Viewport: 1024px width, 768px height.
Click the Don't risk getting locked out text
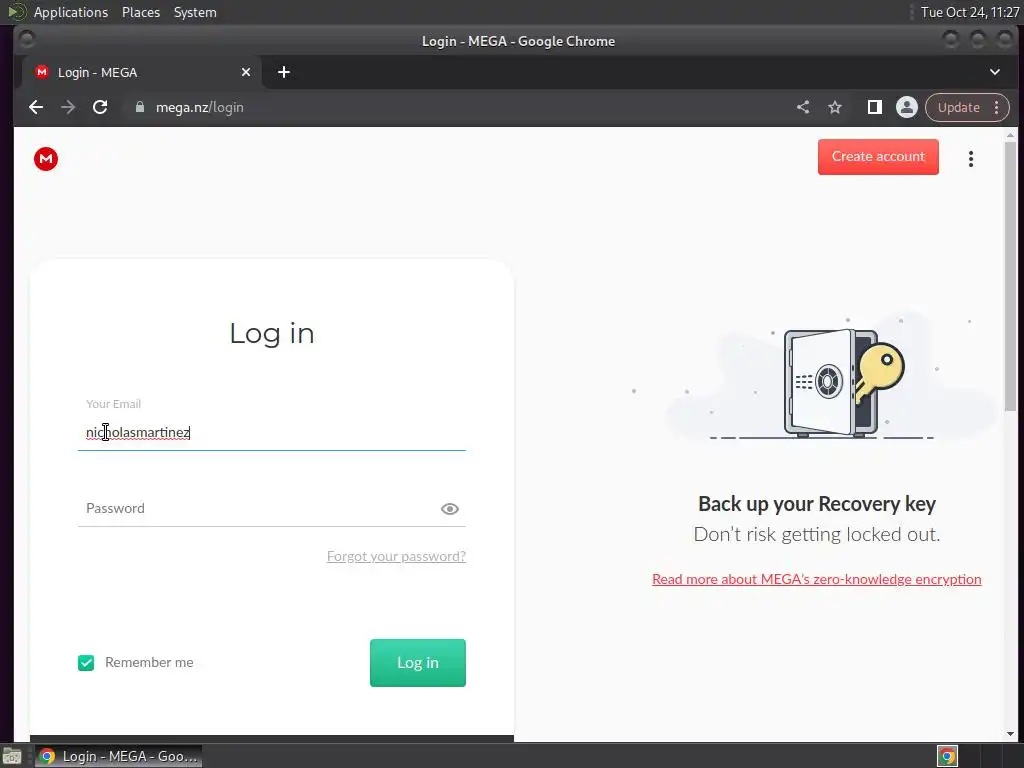(816, 534)
